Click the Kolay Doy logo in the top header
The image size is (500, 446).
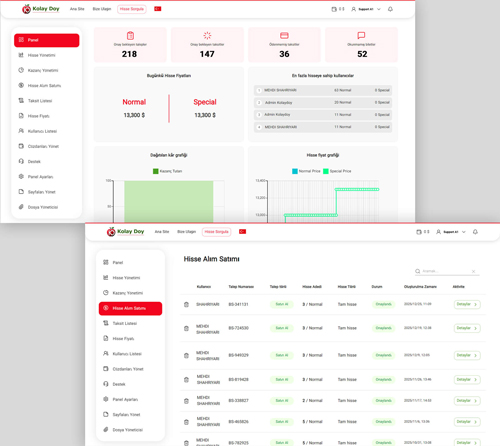[x=41, y=9]
